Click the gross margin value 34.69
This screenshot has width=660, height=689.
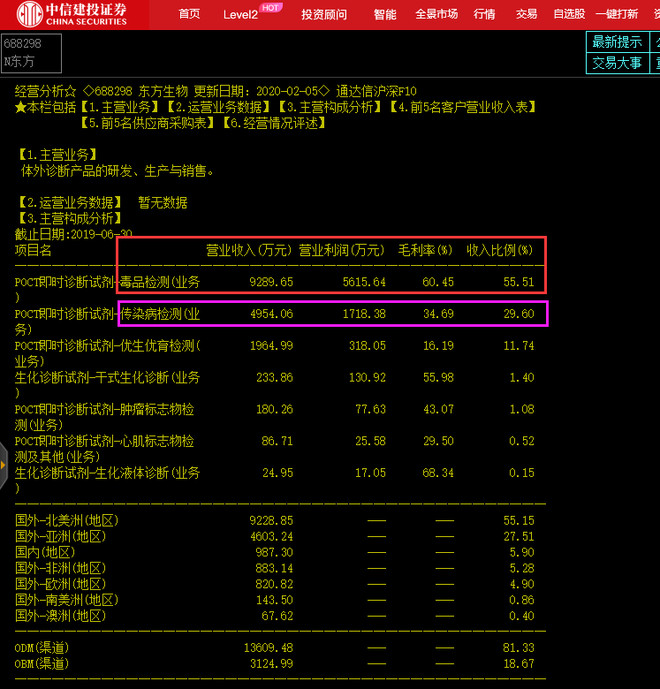tap(438, 314)
